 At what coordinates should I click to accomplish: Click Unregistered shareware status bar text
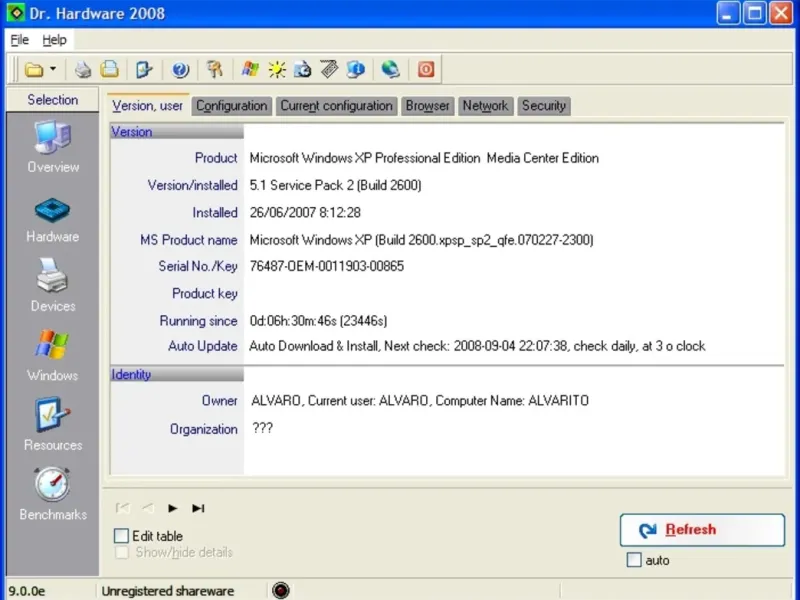168,591
